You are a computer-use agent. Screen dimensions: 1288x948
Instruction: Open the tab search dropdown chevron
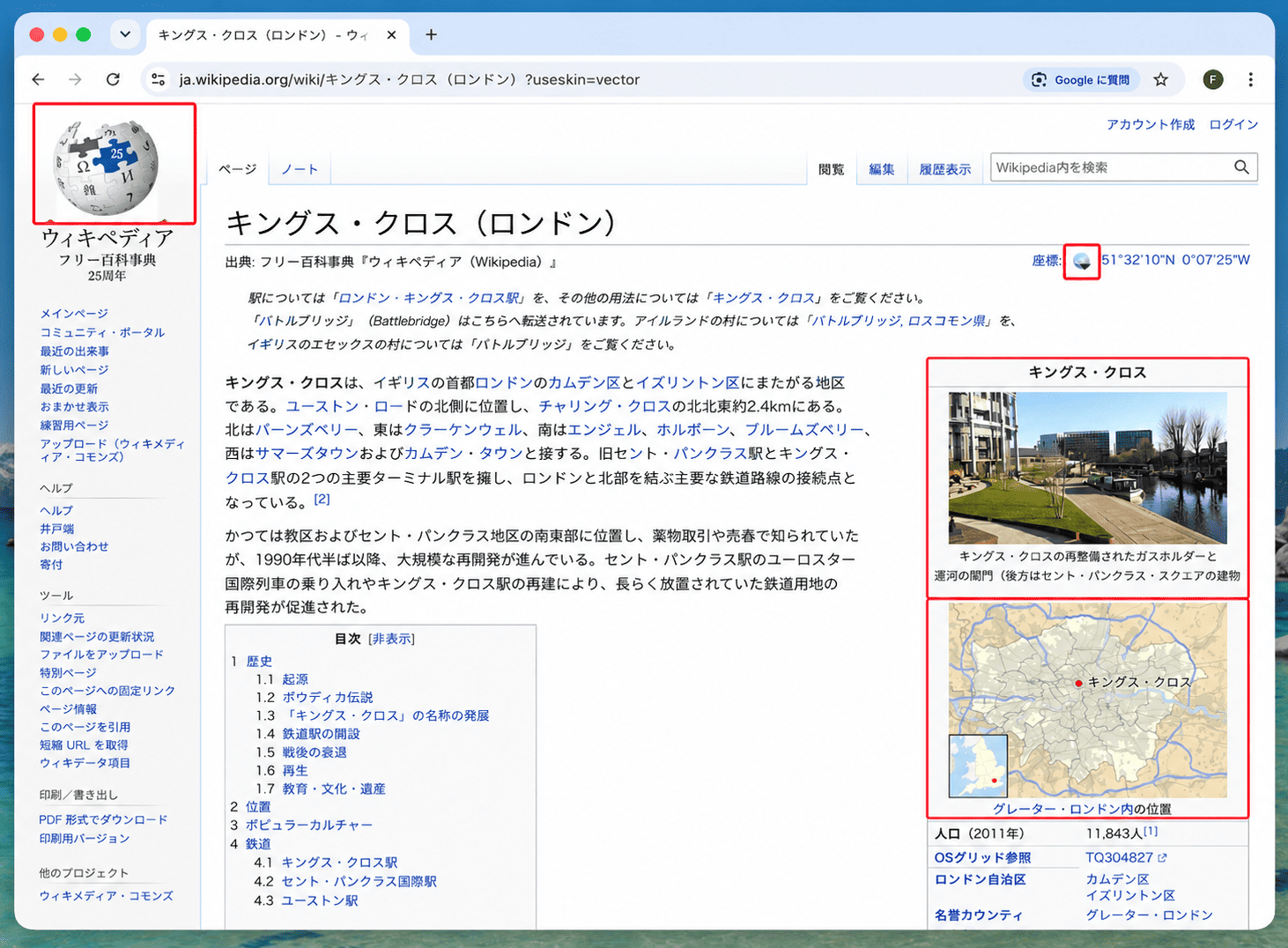[x=125, y=34]
